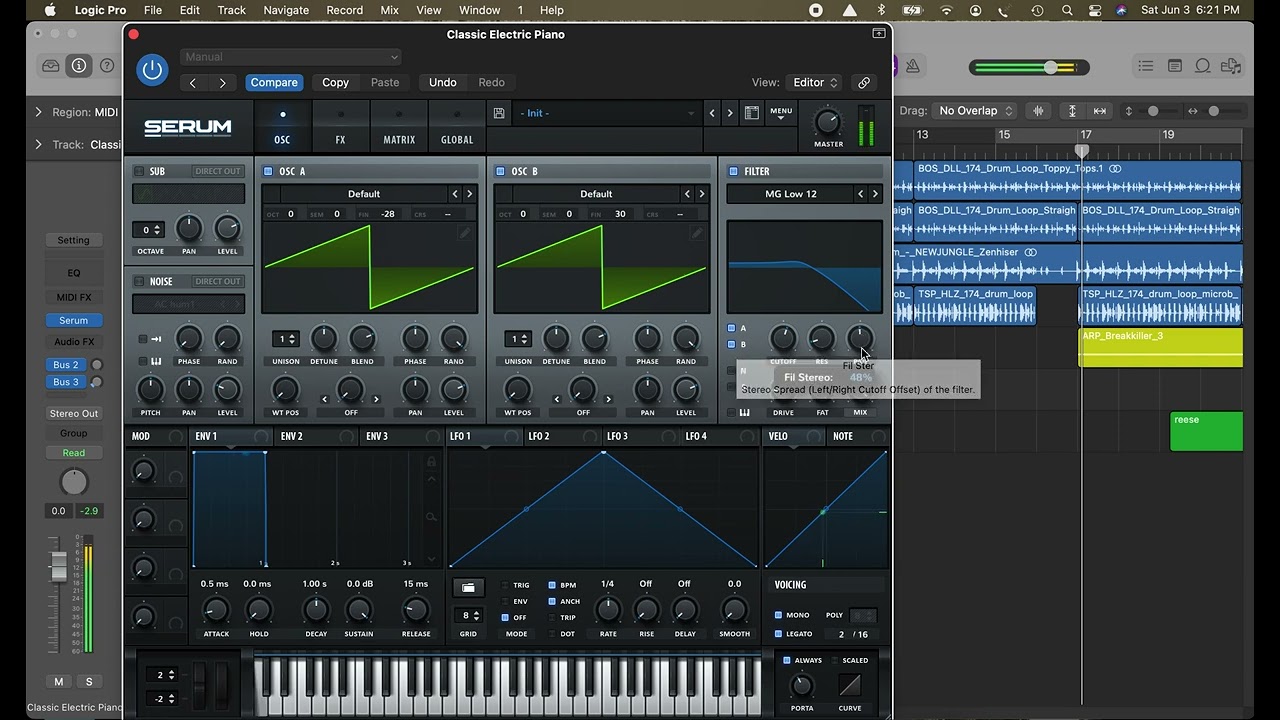The image size is (1280, 720).
Task: Click the Stereo Out output button
Action: [74, 414]
